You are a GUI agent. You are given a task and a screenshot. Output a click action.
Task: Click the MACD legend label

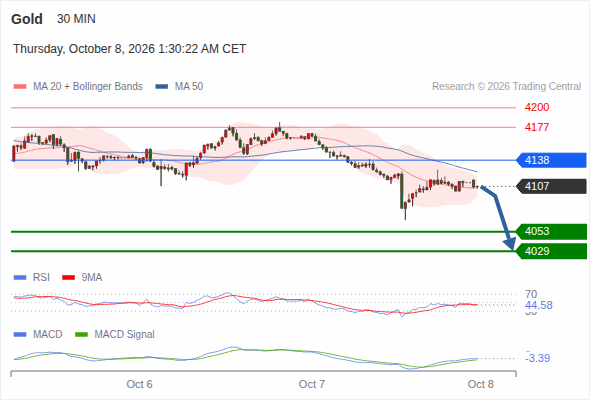(x=48, y=335)
